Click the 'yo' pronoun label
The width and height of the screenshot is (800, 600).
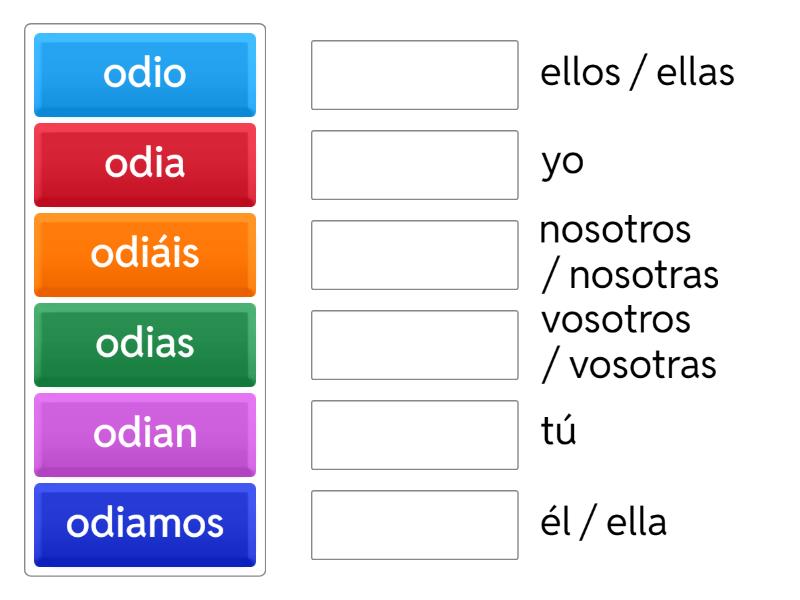(x=561, y=164)
